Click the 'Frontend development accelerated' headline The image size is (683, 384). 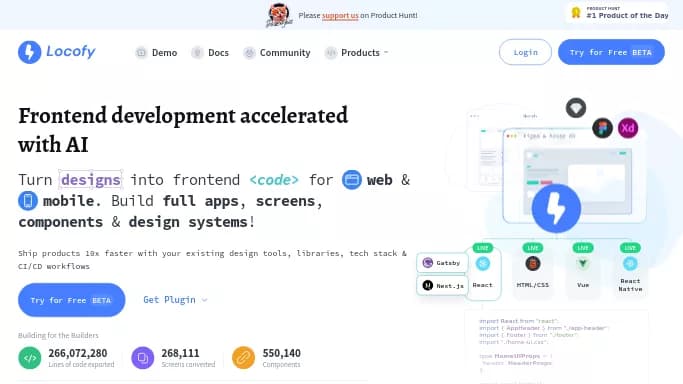[x=183, y=116]
